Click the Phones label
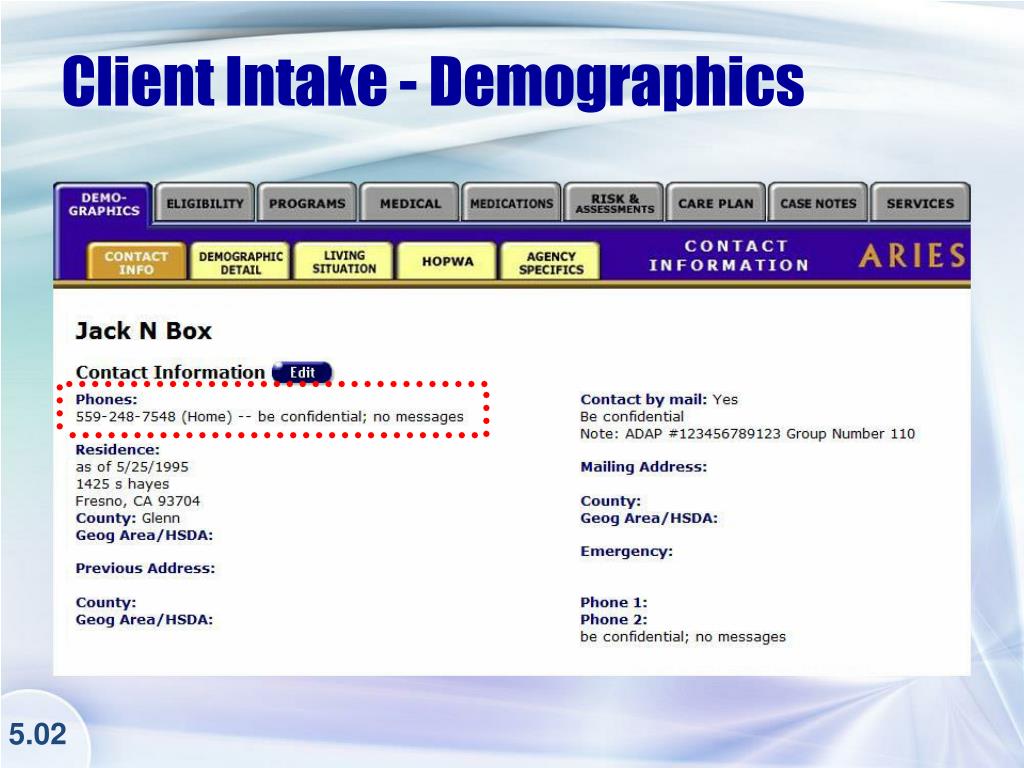The image size is (1024, 768). coord(106,399)
